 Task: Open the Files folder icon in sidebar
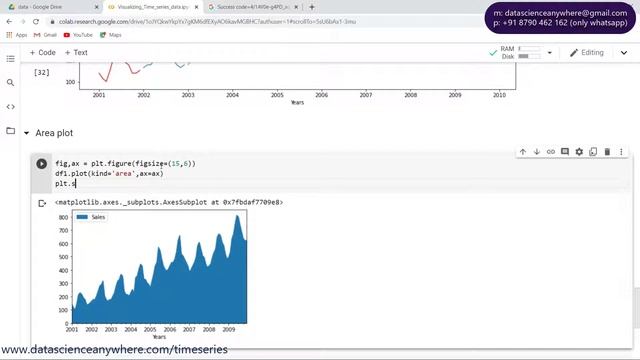[11, 131]
